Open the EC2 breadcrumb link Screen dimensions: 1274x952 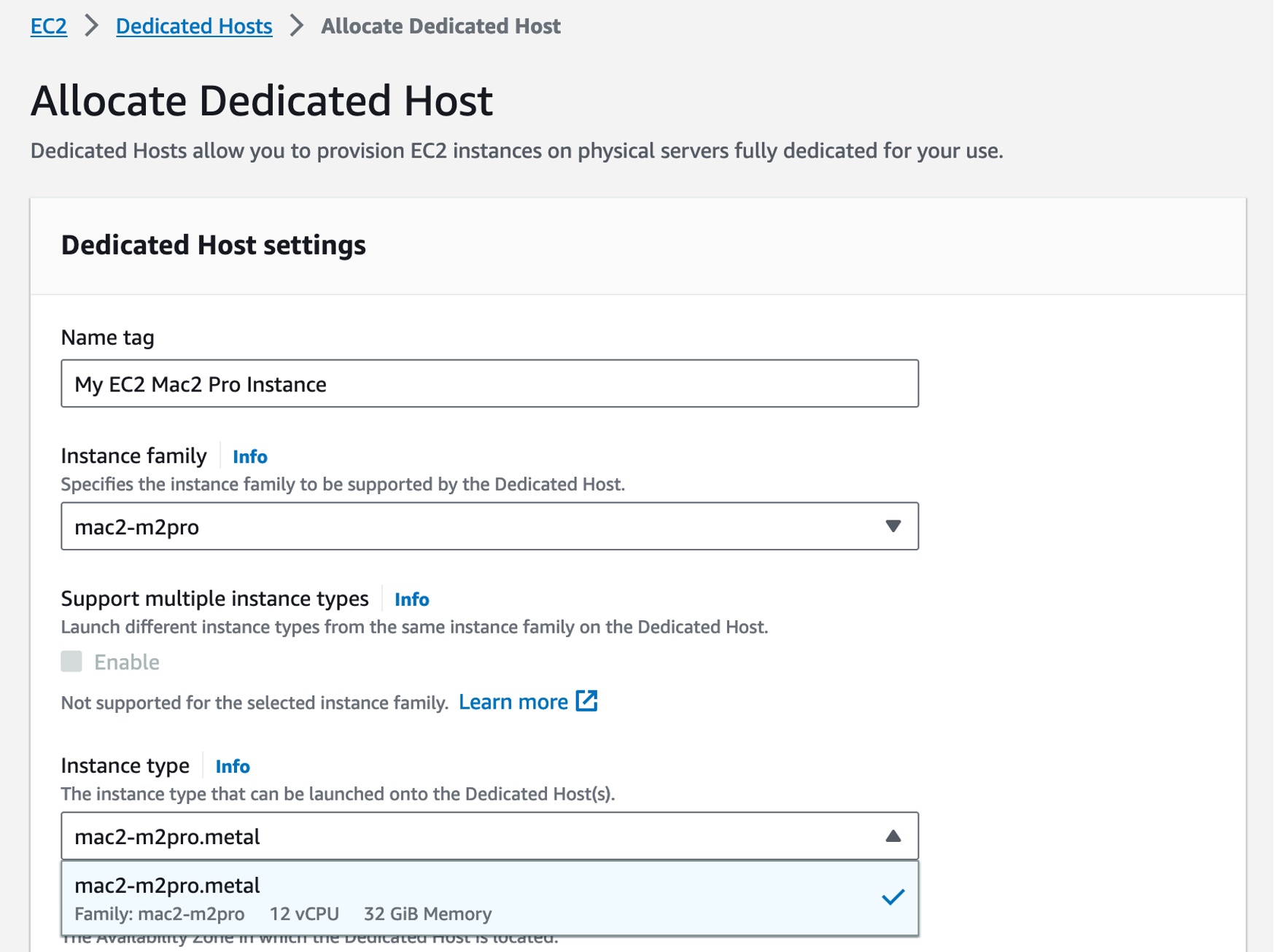coord(49,26)
